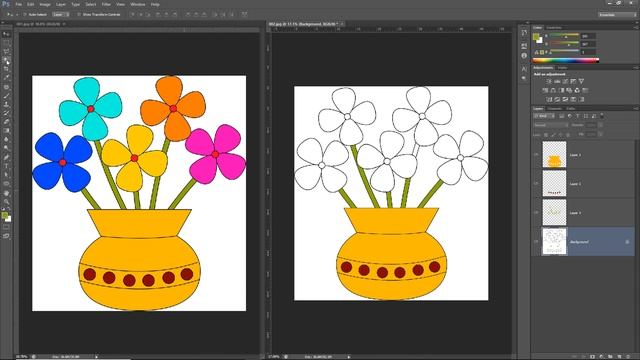Hide Layer 2 visibility eye

click(536, 184)
